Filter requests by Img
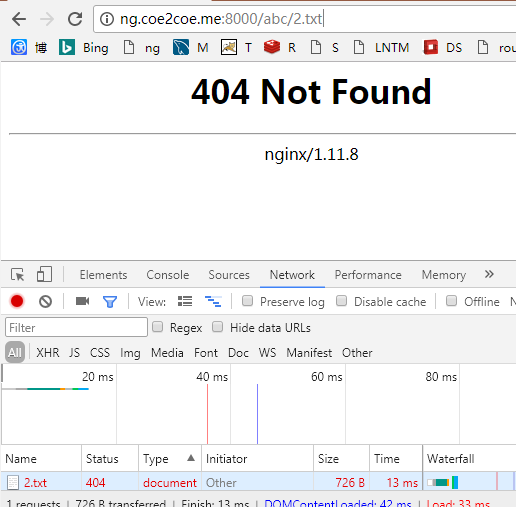 pyautogui.click(x=130, y=353)
